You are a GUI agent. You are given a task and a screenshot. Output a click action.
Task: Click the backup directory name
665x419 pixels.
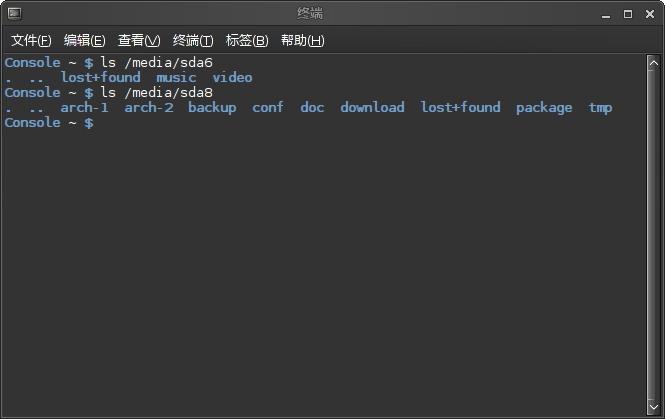click(x=212, y=108)
